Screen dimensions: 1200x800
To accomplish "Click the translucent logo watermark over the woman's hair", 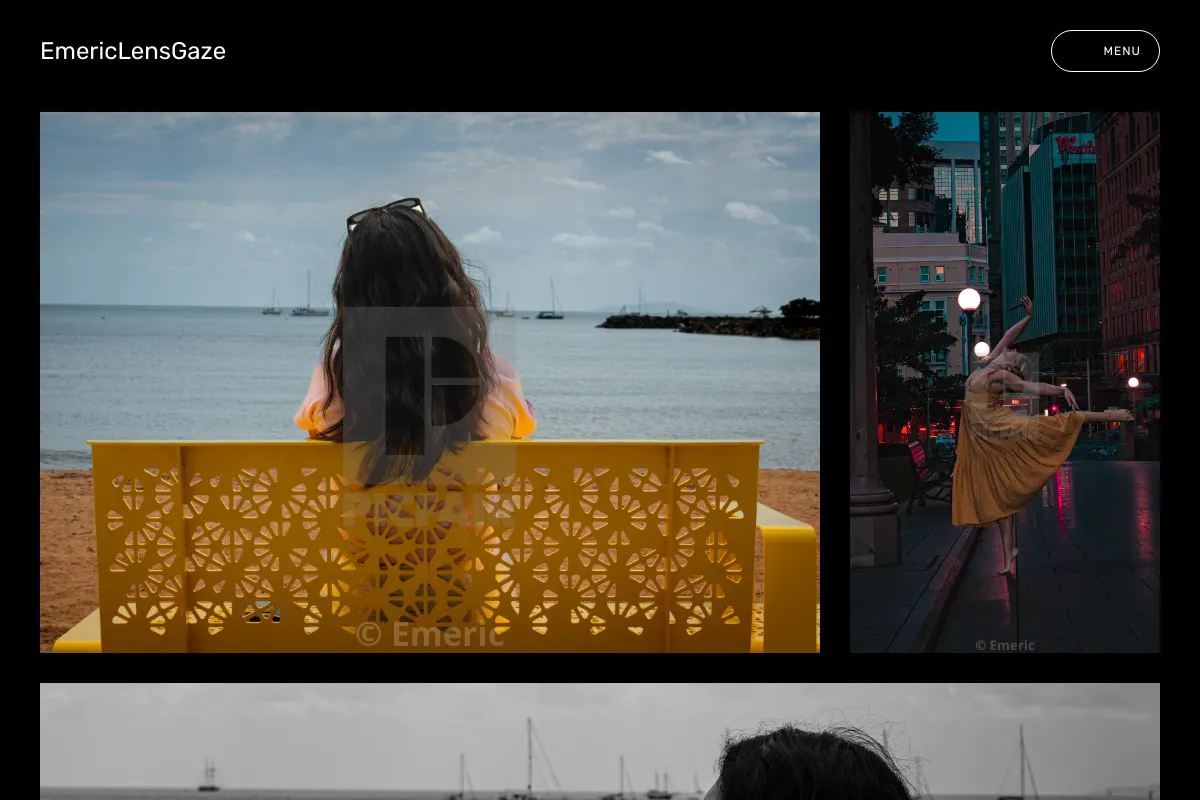I will [x=429, y=416].
